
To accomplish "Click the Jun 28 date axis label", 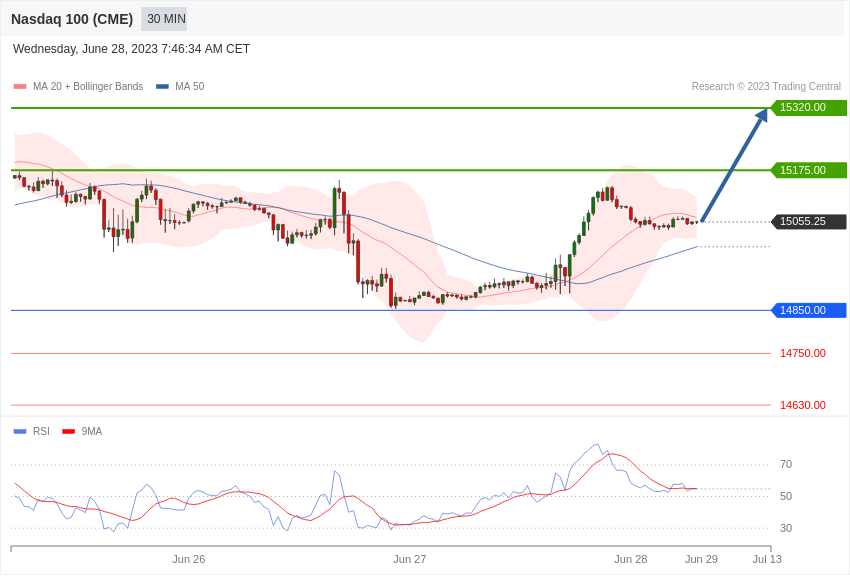I will coord(630,559).
